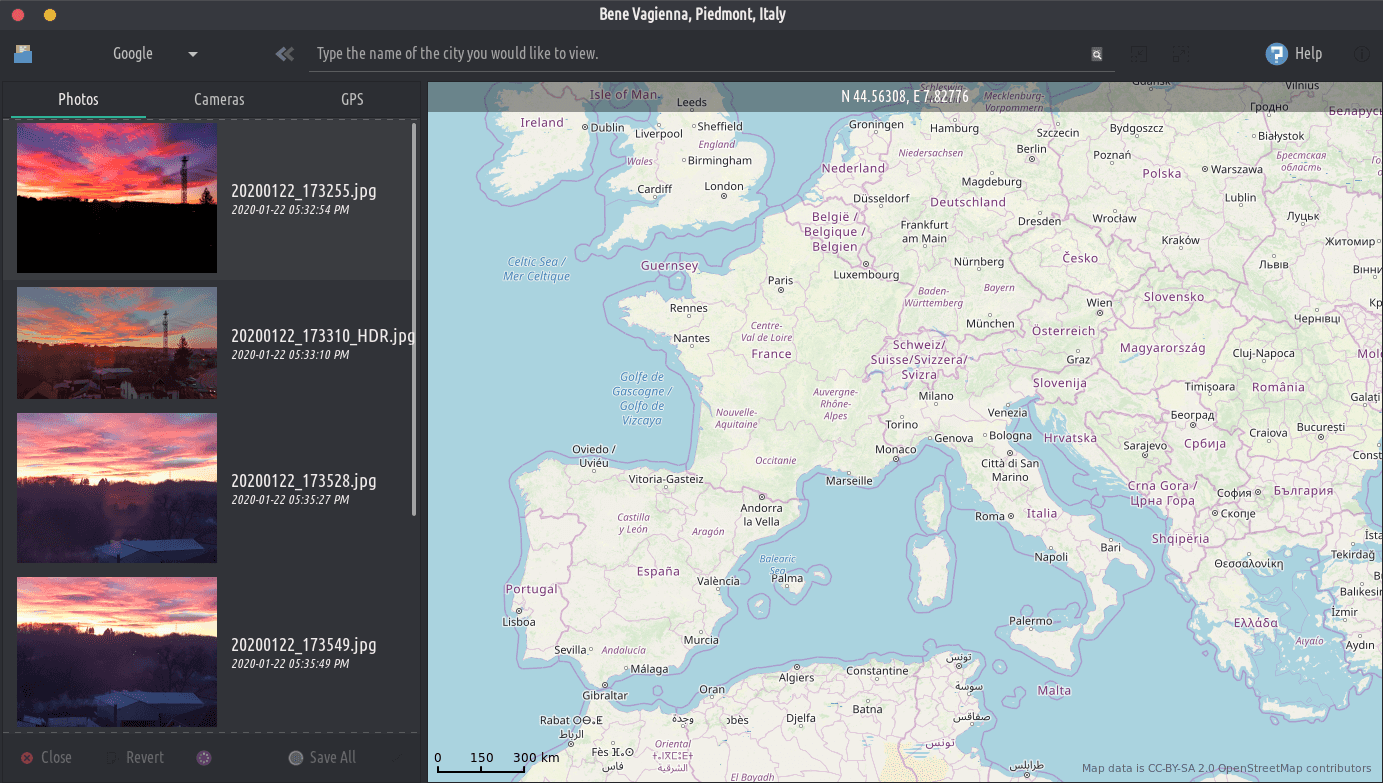Click the OpenStreetMap contributors attribution text
Viewport: 1383px width, 783px height.
(1294, 769)
